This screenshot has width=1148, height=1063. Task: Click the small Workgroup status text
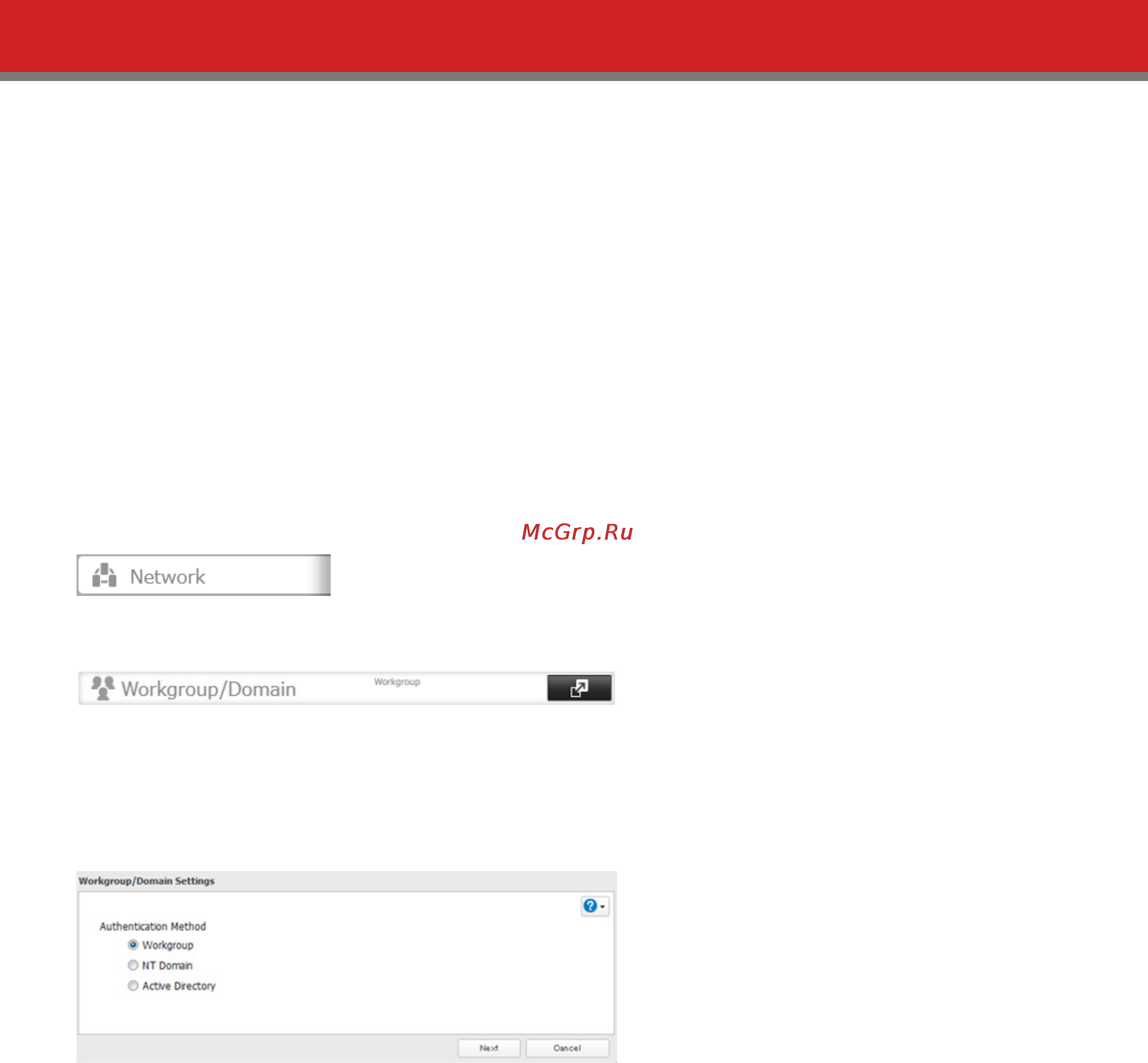[x=397, y=681]
